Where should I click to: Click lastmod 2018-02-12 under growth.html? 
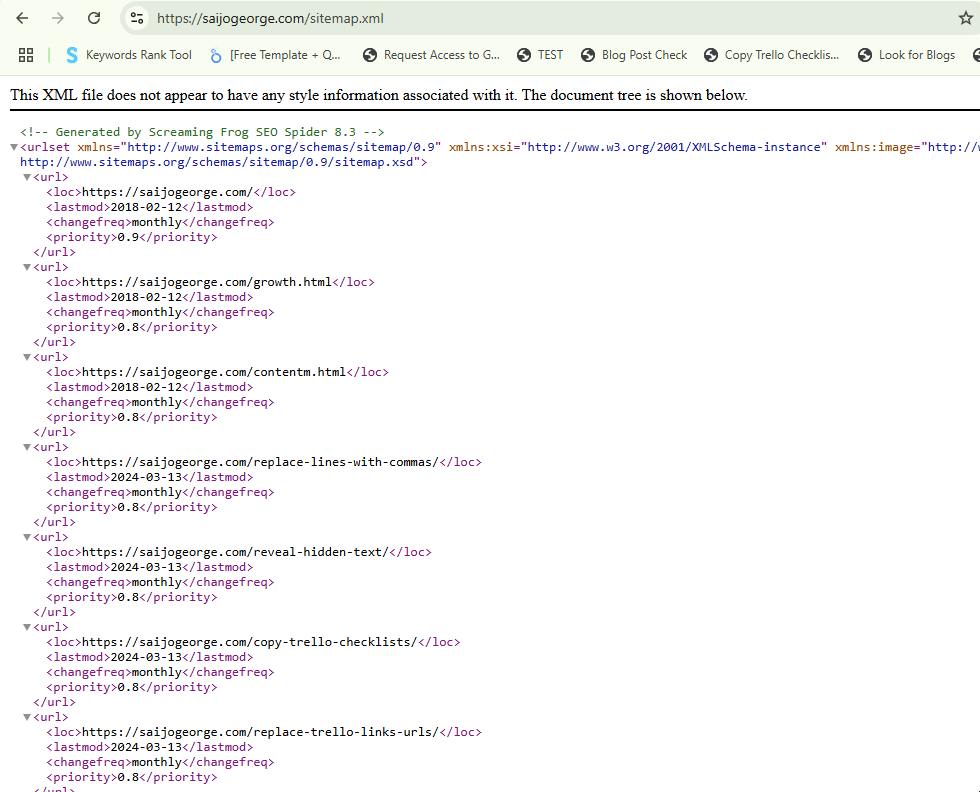146,297
